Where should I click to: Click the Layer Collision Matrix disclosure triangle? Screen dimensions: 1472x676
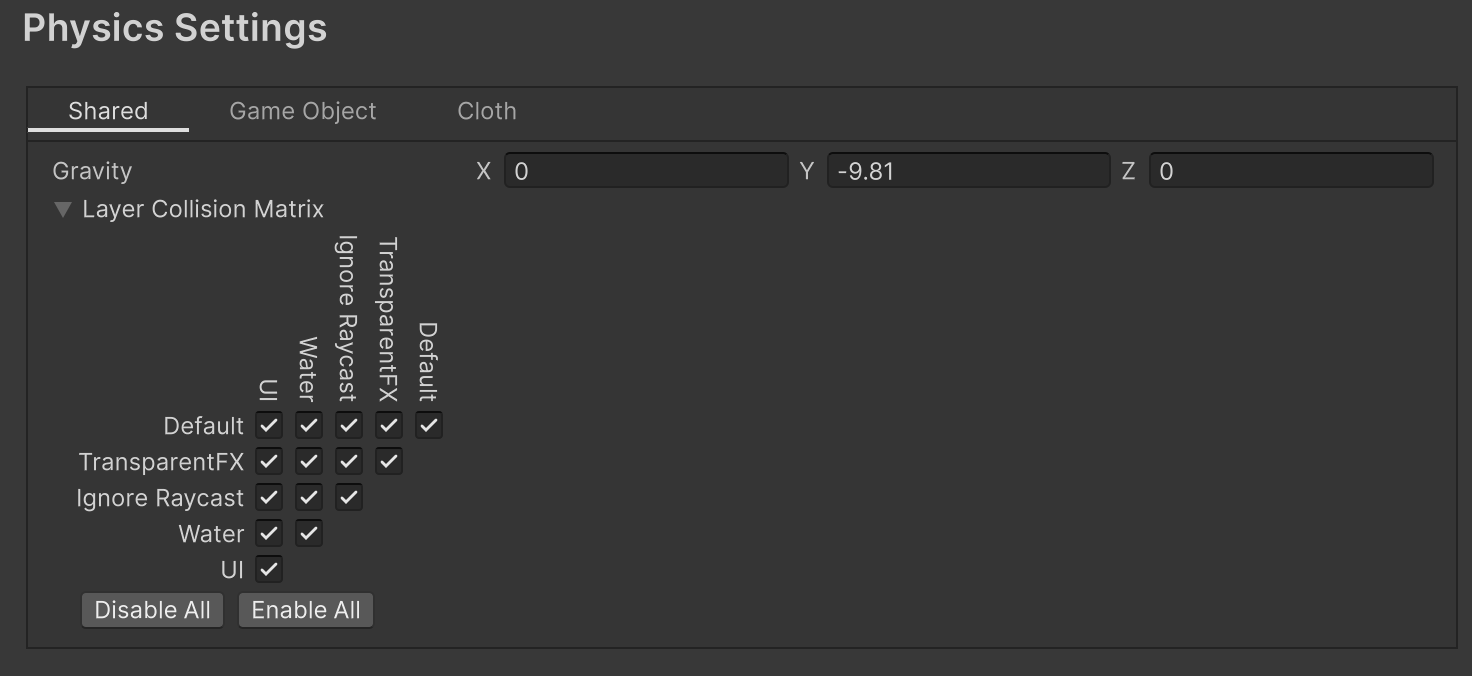62,209
